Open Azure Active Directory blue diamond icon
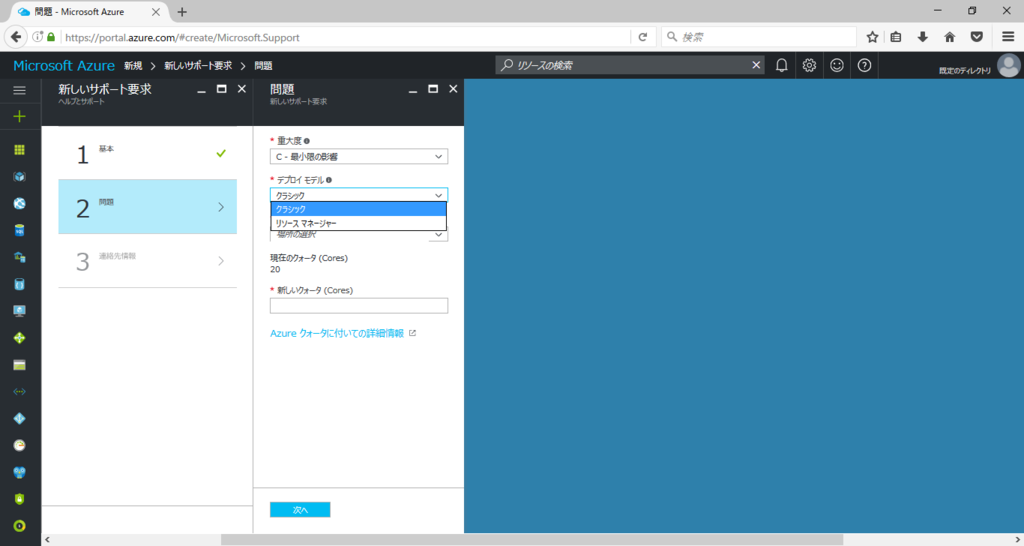The height and width of the screenshot is (546, 1024). [20, 419]
